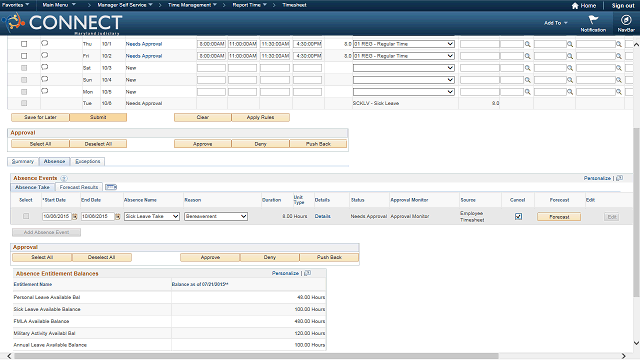
Task: Open time reporting code dropdown for Mon 10/5
Action: pos(404,92)
